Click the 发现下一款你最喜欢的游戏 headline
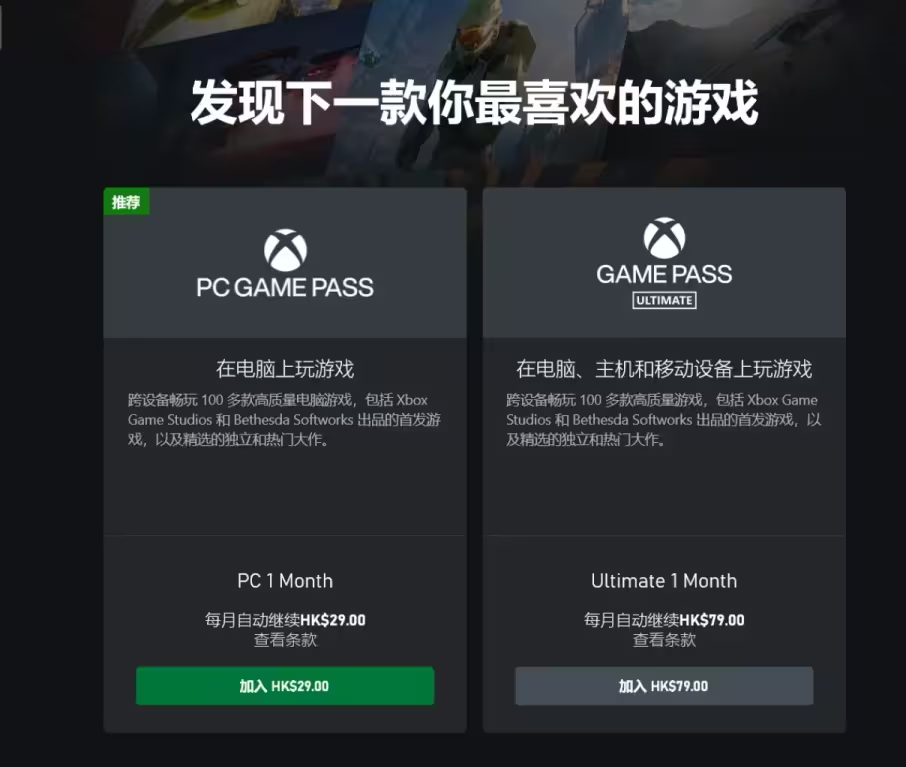Viewport: 906px width, 767px height. click(x=474, y=103)
